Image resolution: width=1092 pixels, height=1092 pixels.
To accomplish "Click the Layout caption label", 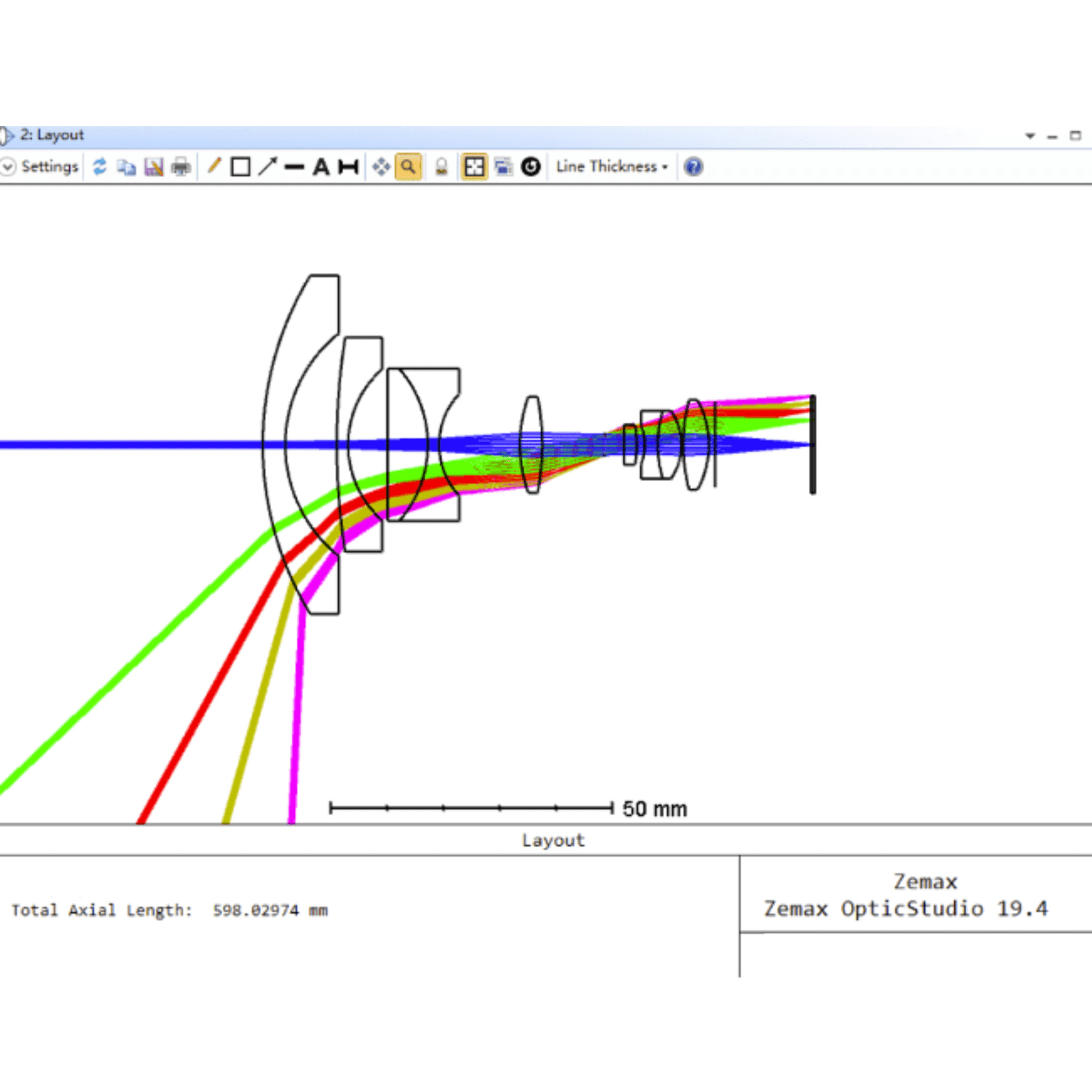I will point(553,840).
